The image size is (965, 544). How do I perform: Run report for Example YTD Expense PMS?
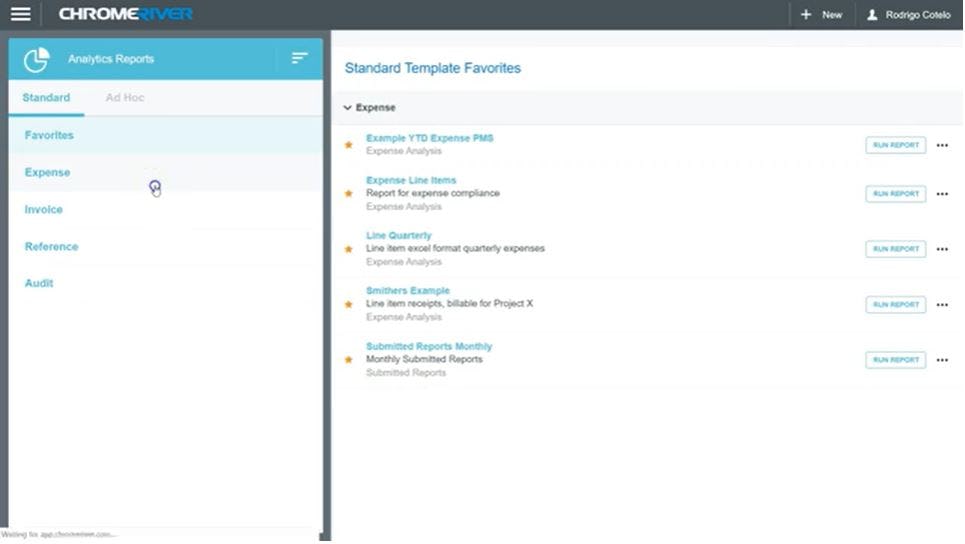click(895, 145)
